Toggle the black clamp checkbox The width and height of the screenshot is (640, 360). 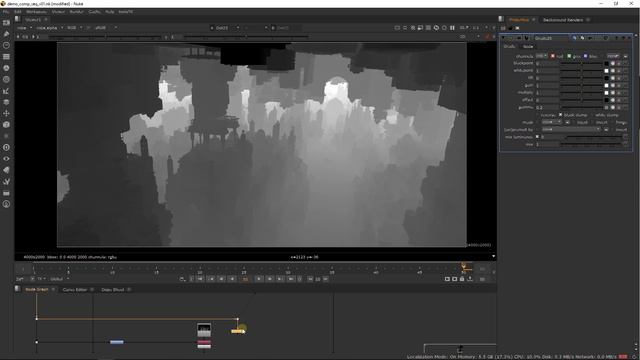pos(560,115)
